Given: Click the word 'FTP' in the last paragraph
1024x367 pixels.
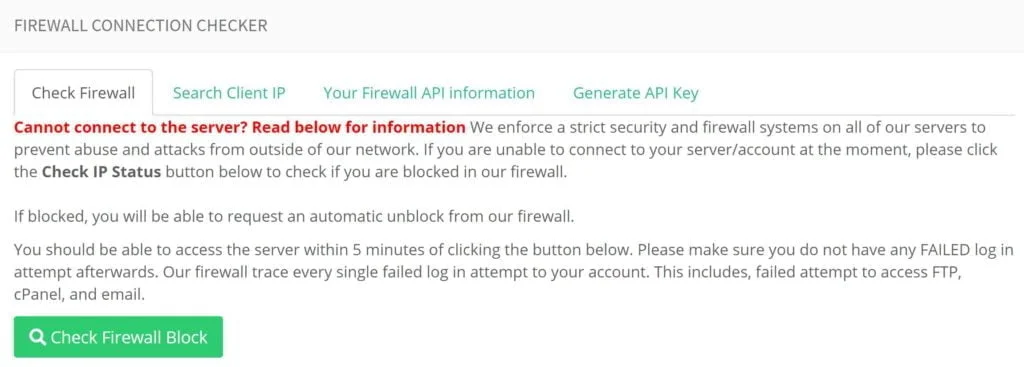Looking at the screenshot, I should [x=949, y=272].
